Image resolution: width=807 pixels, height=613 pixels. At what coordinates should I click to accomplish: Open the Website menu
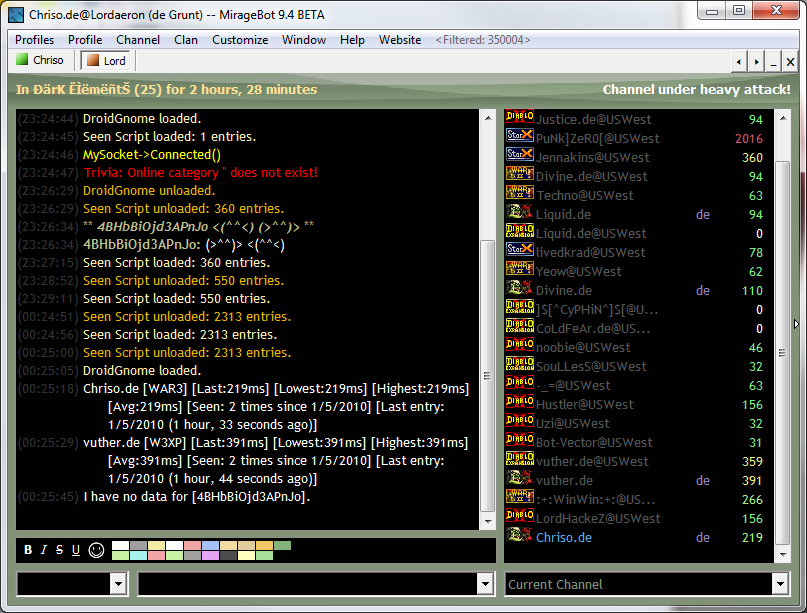(x=400, y=40)
